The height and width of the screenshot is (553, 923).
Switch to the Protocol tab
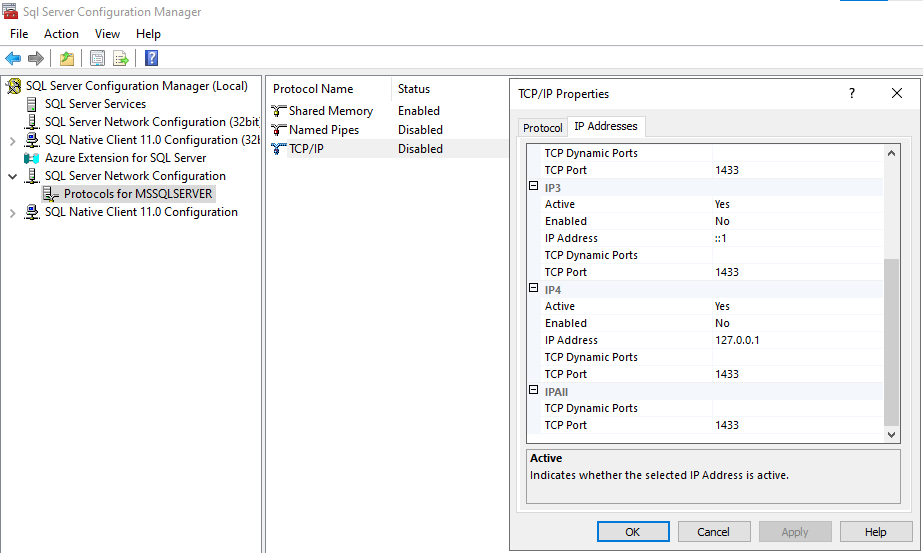pyautogui.click(x=543, y=128)
